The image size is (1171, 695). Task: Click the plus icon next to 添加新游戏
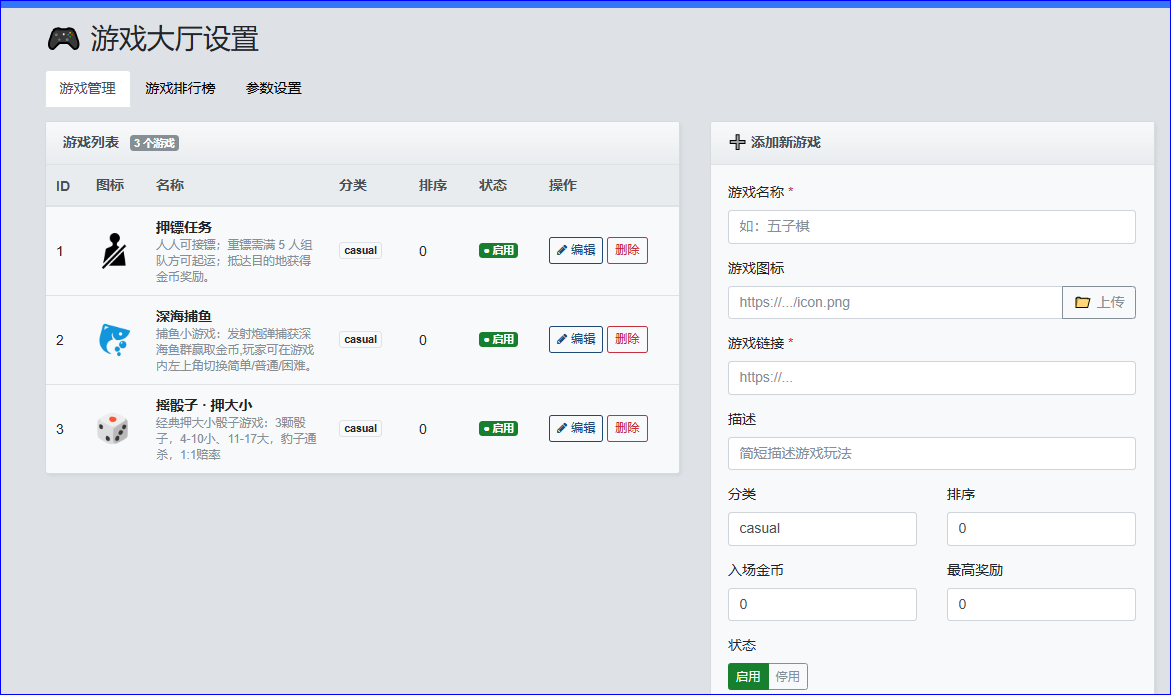tap(737, 142)
